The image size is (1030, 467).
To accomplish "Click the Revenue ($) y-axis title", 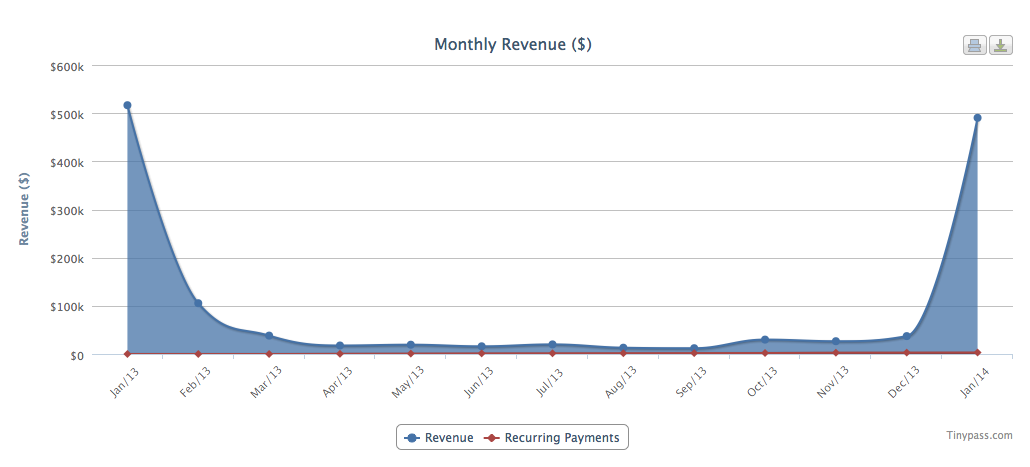I will [x=25, y=209].
